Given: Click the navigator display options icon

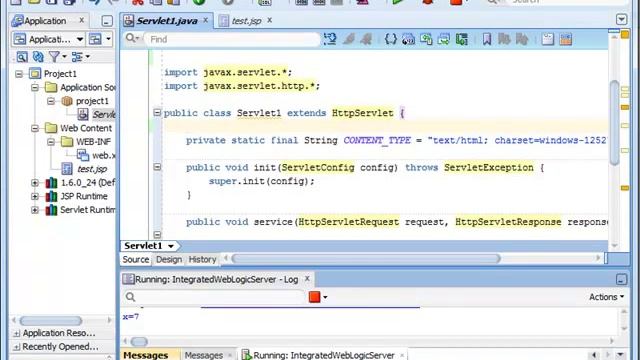Looking at the screenshot, I should coord(77,57).
